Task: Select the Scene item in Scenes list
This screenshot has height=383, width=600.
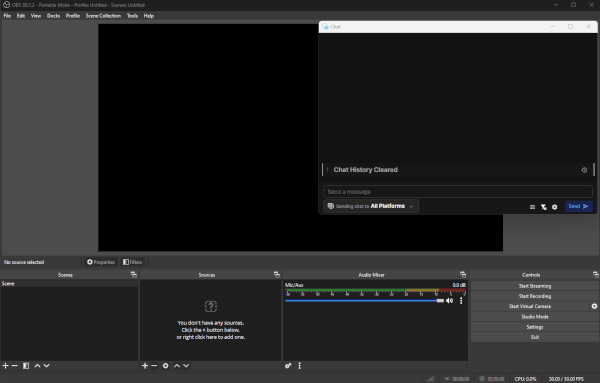Action: (x=69, y=284)
